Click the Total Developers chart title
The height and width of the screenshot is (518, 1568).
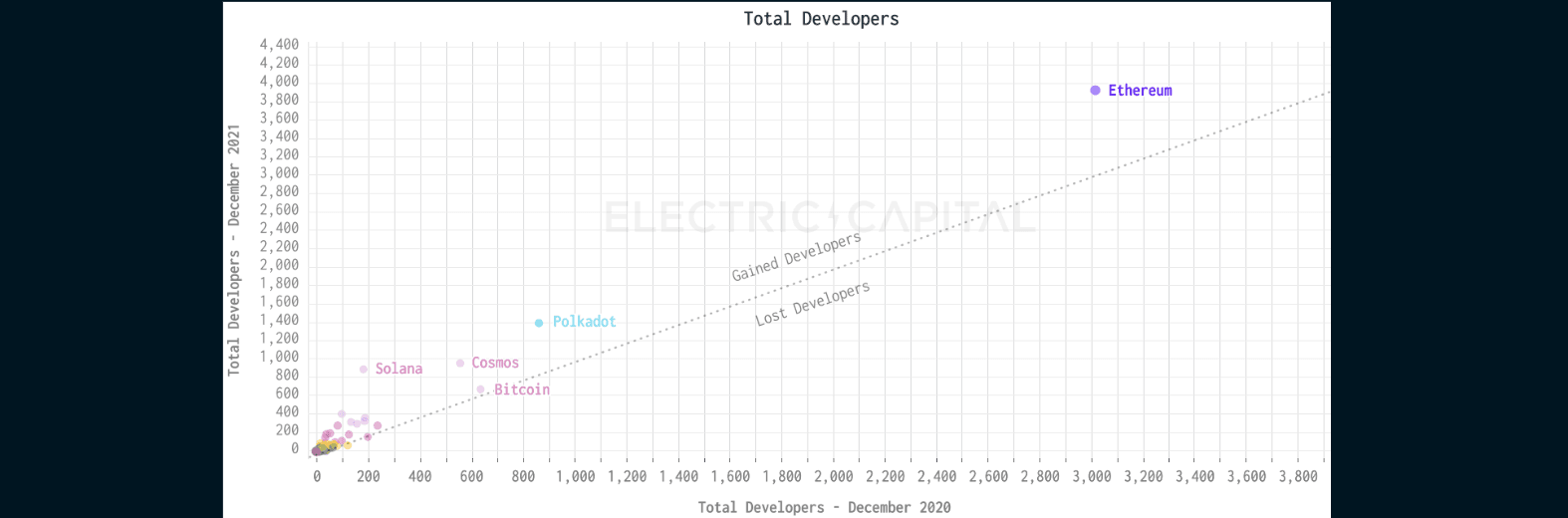click(x=821, y=19)
